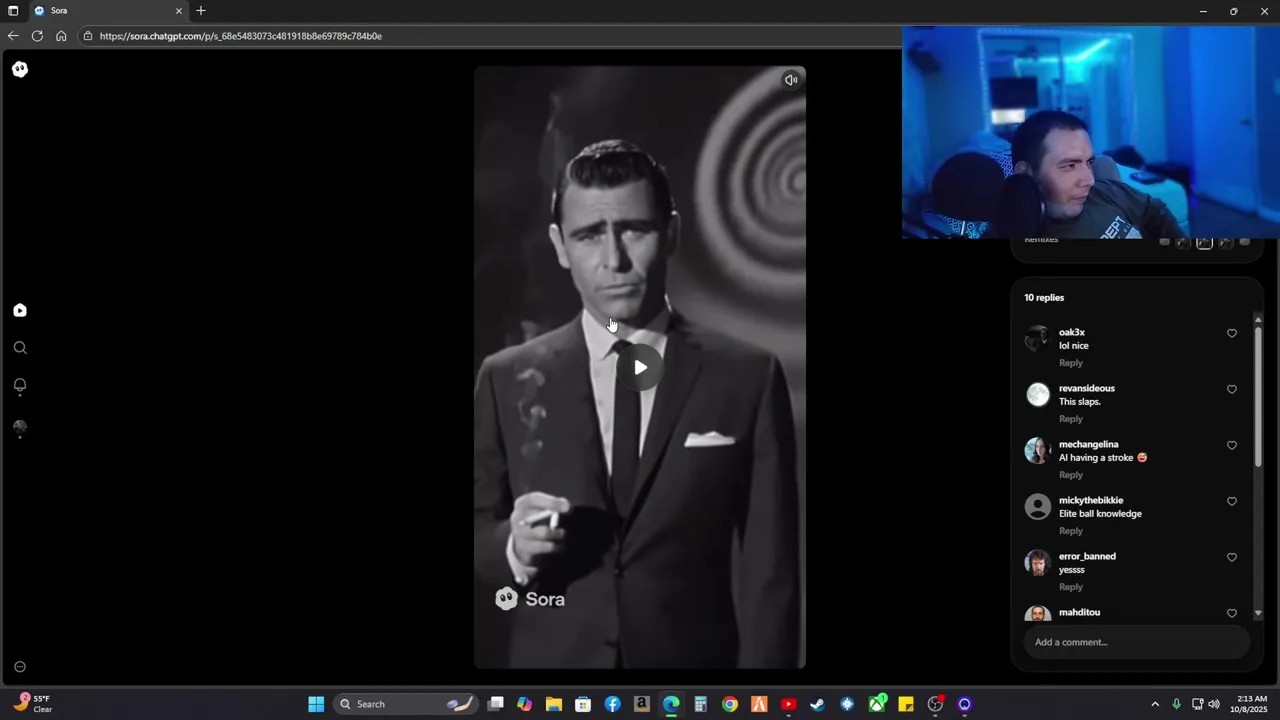Open the Sora sidebar home feed icon
The height and width of the screenshot is (720, 1280).
pos(20,310)
